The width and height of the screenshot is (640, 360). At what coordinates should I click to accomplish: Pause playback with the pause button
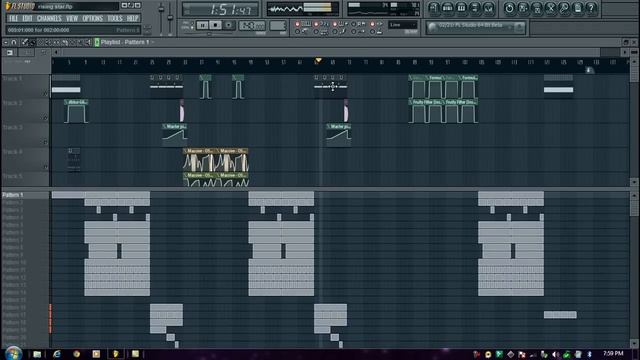[x=202, y=25]
